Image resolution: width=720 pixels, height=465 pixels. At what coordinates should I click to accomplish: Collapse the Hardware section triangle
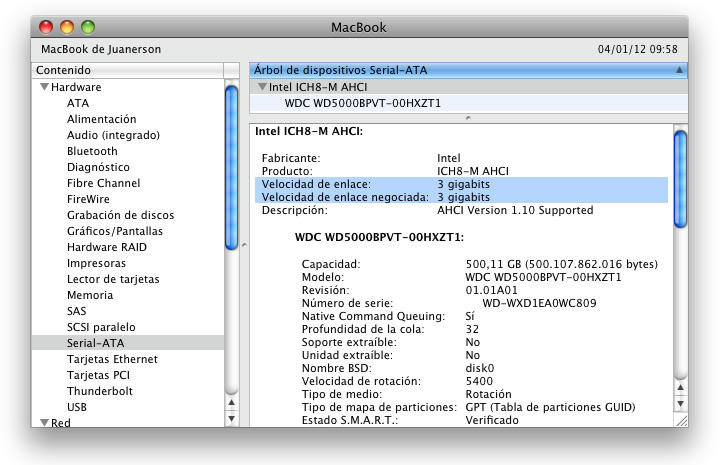(x=45, y=87)
